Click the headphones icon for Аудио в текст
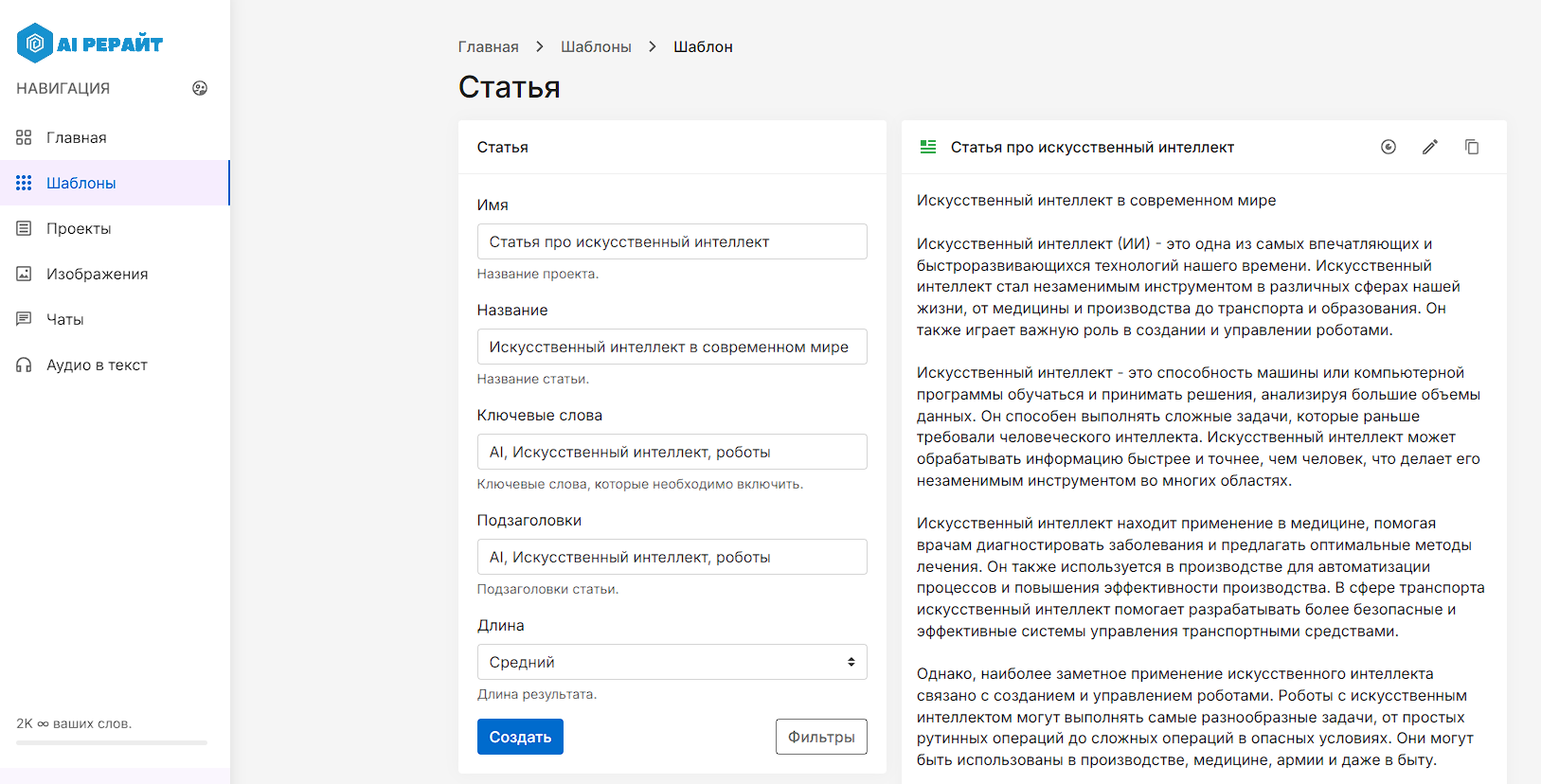The height and width of the screenshot is (784, 1541). point(24,365)
